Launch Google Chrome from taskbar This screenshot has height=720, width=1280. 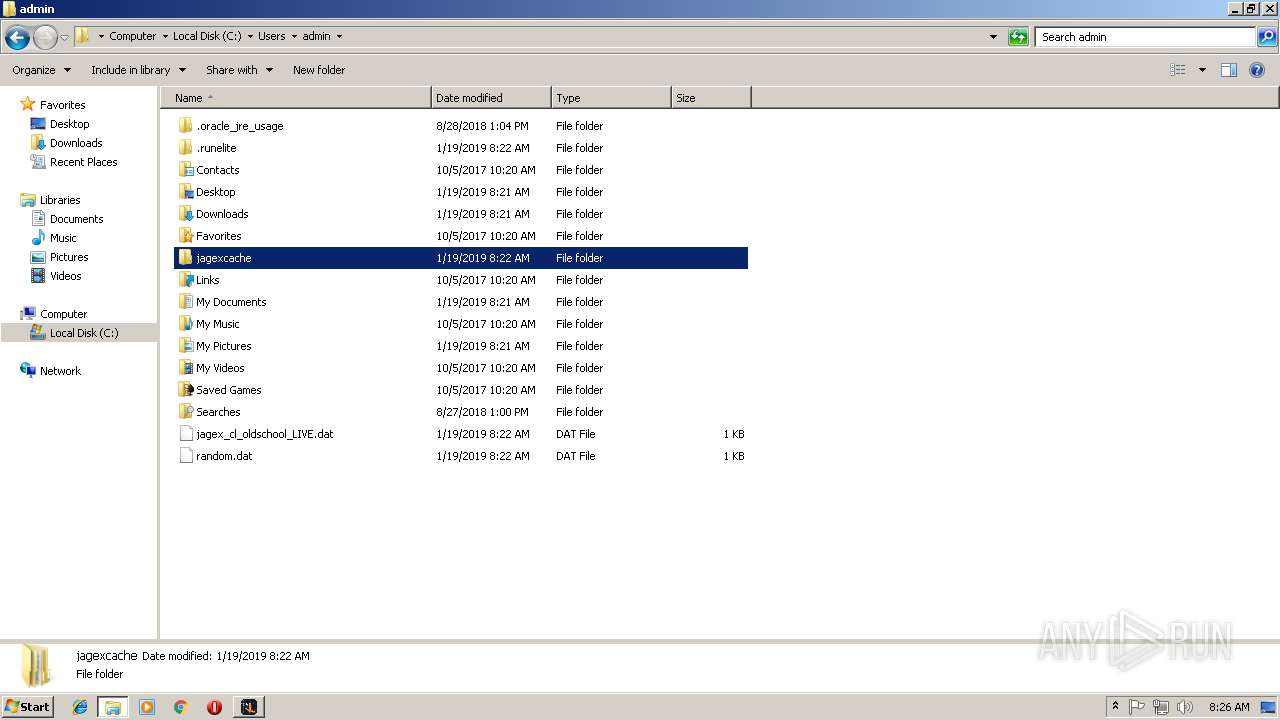[181, 707]
